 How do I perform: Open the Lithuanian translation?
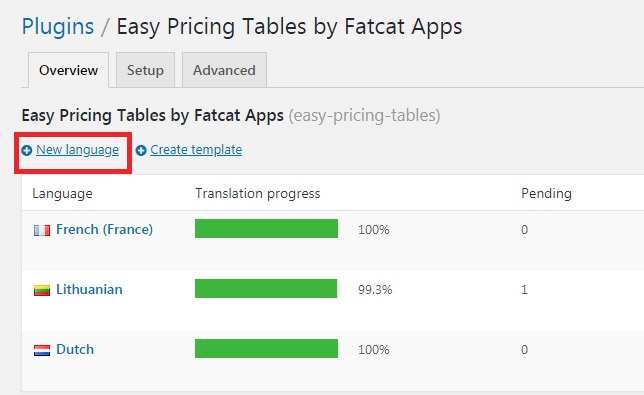point(89,289)
